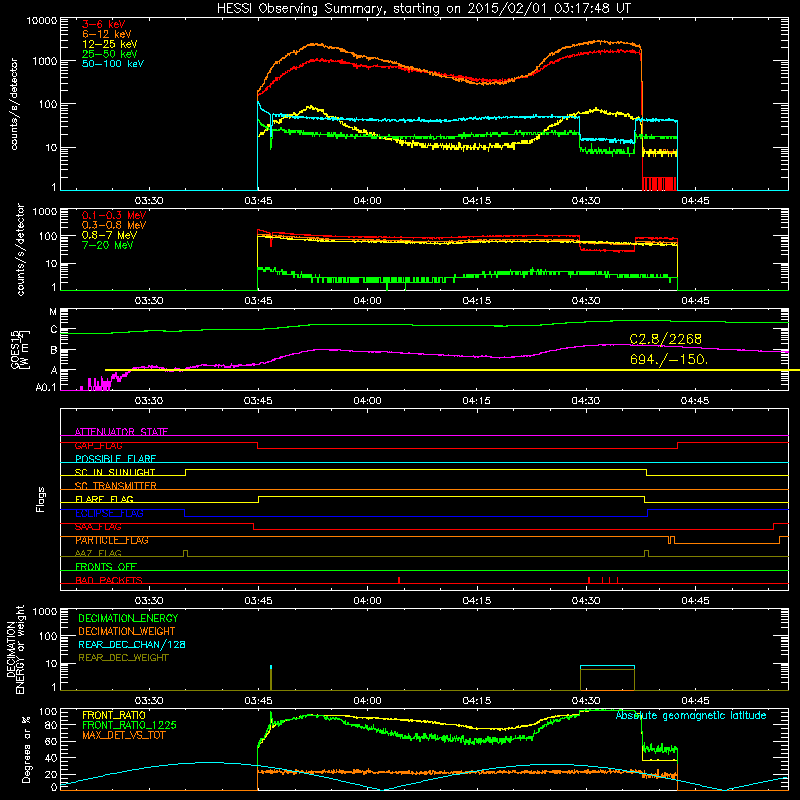The image size is (800, 800).
Task: Click the 694./-150. position annotation
Action: click(x=669, y=359)
